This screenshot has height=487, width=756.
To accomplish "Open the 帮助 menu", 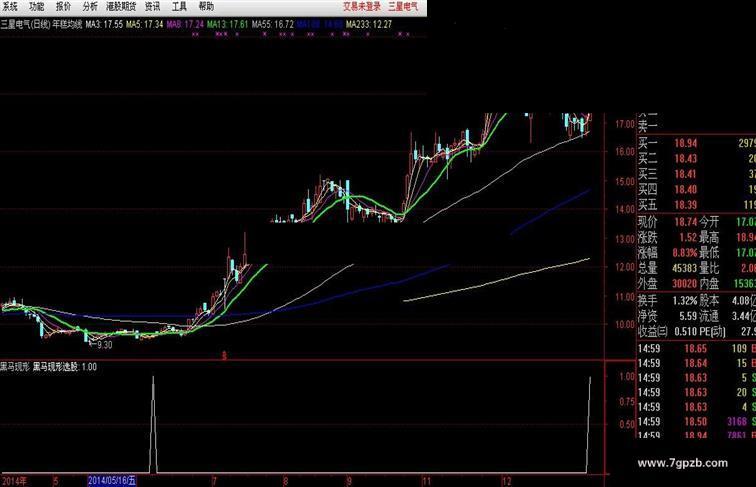I will point(206,6).
